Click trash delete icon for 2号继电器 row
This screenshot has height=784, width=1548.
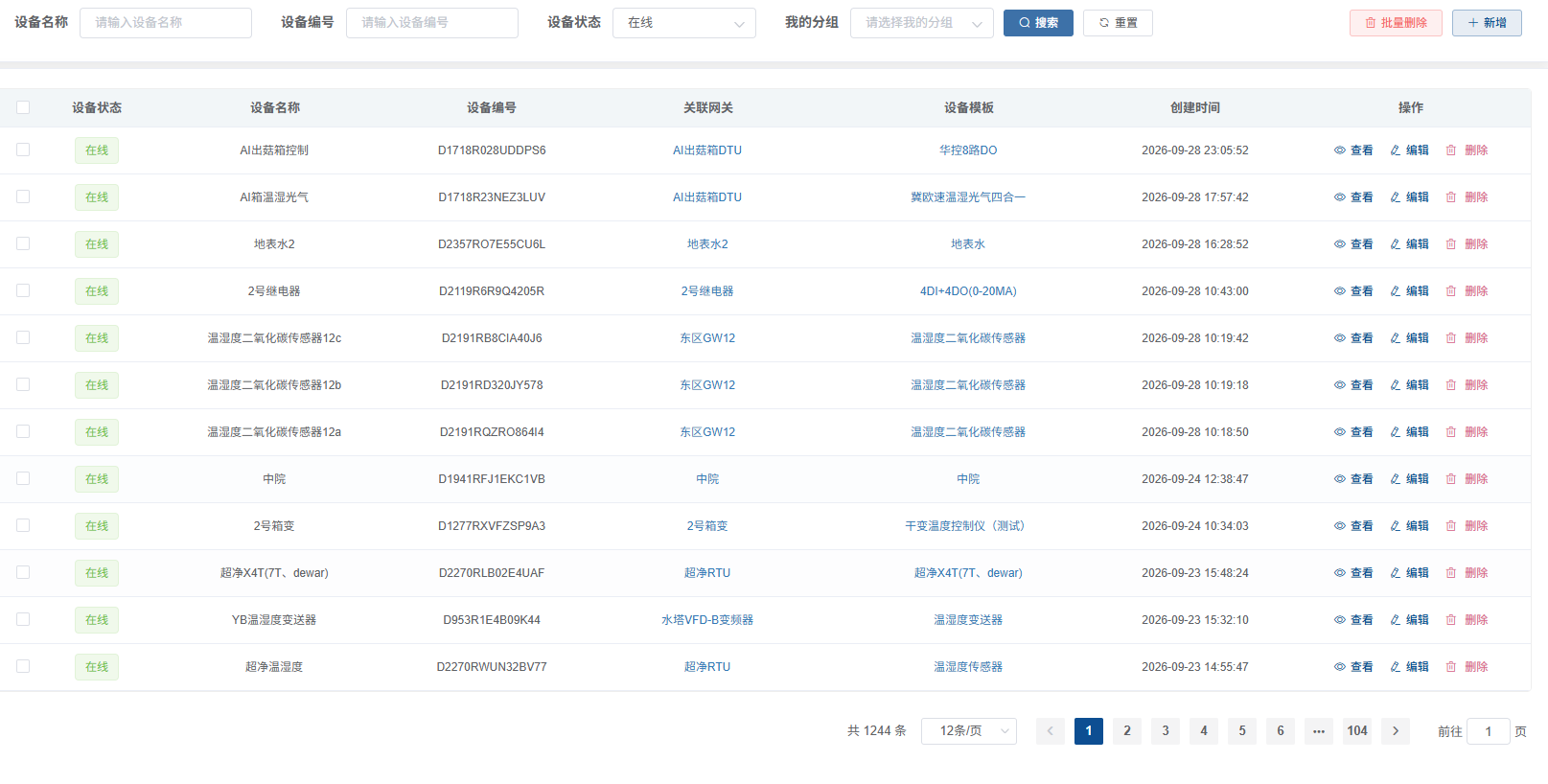1451,291
